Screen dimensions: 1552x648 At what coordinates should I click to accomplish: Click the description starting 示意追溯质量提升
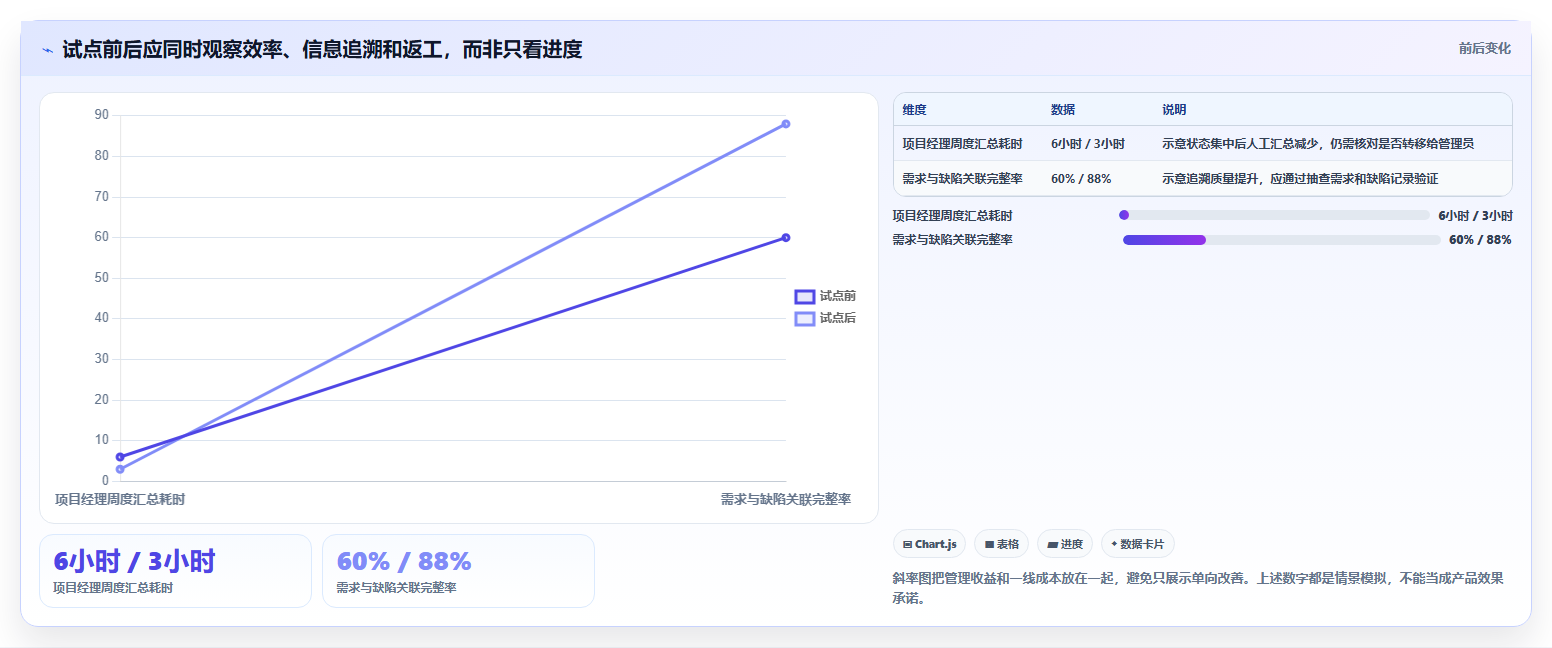(x=1300, y=179)
